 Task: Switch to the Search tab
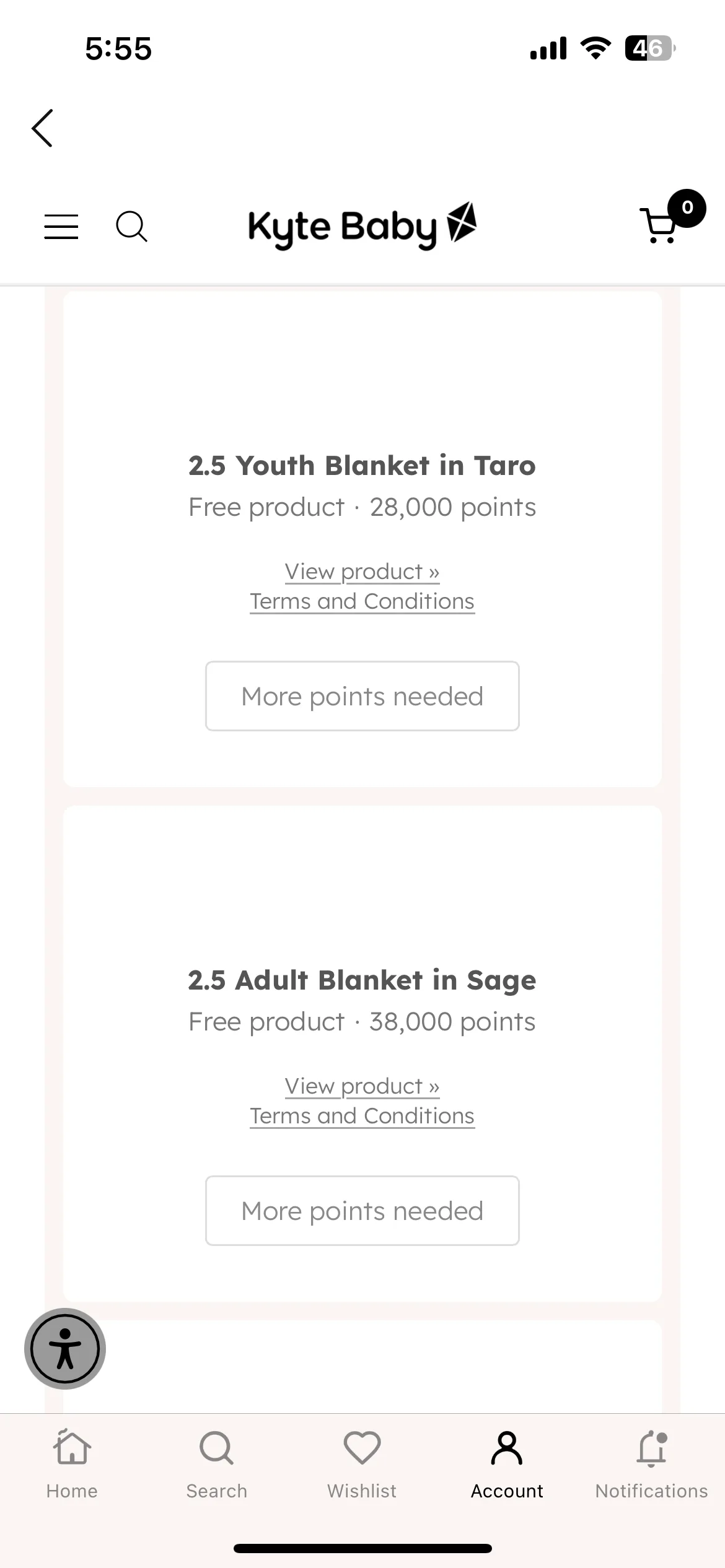(217, 1465)
